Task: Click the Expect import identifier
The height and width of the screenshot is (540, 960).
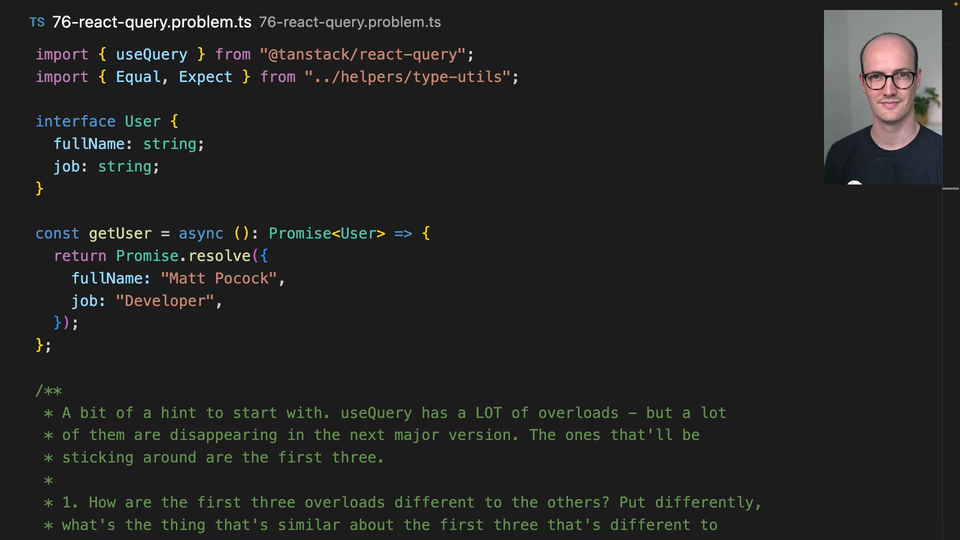Action: click(x=205, y=76)
